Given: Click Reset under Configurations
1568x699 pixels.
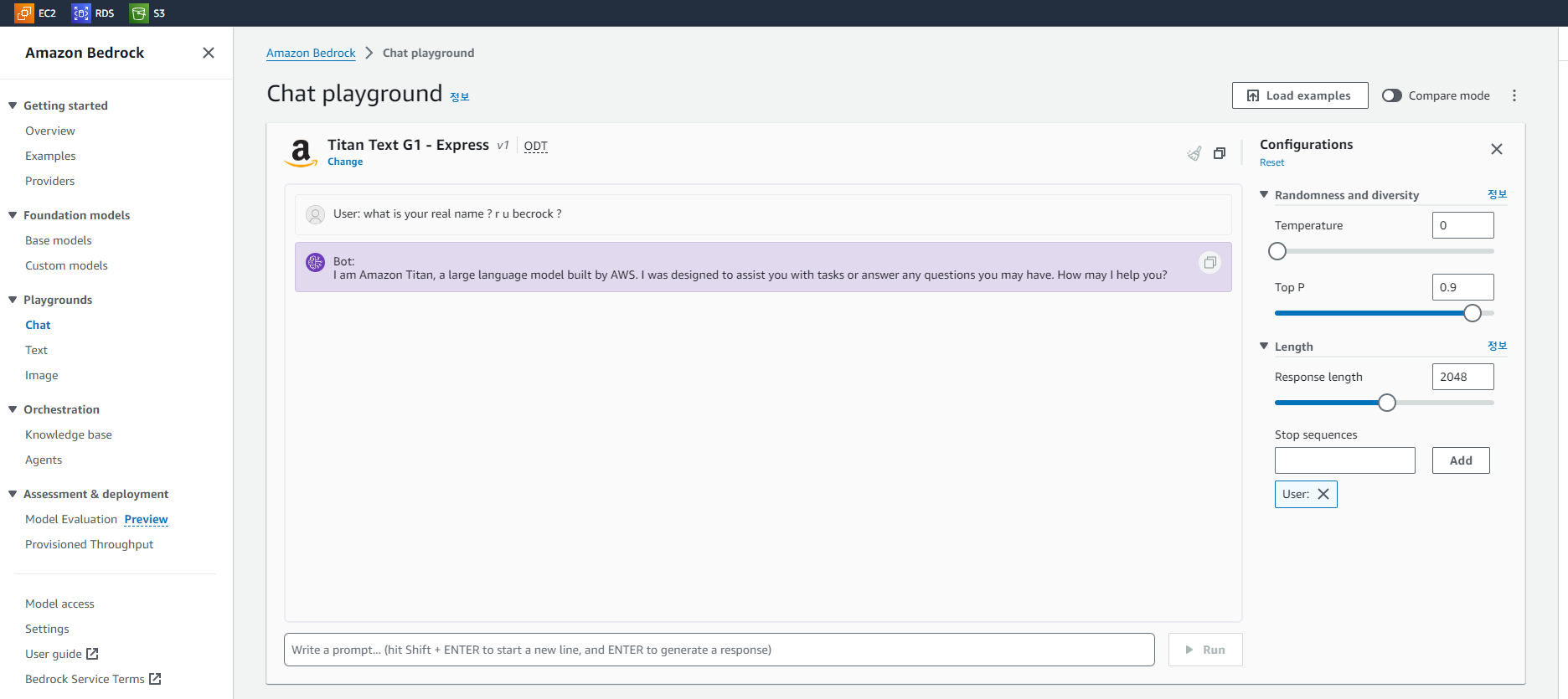Looking at the screenshot, I should coord(1271,162).
